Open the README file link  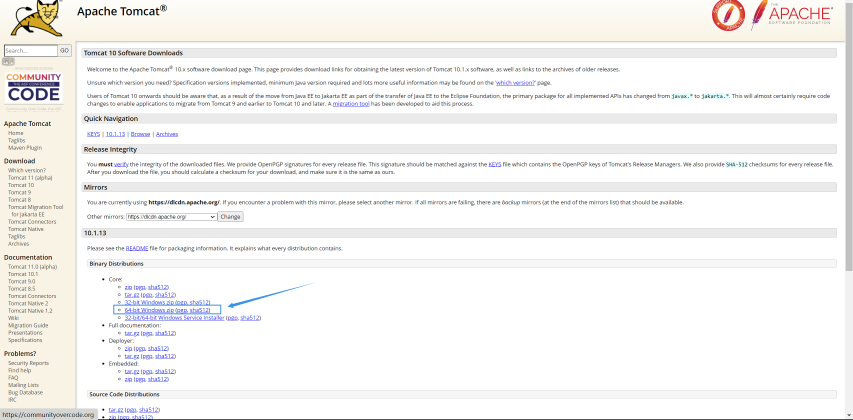(x=137, y=248)
